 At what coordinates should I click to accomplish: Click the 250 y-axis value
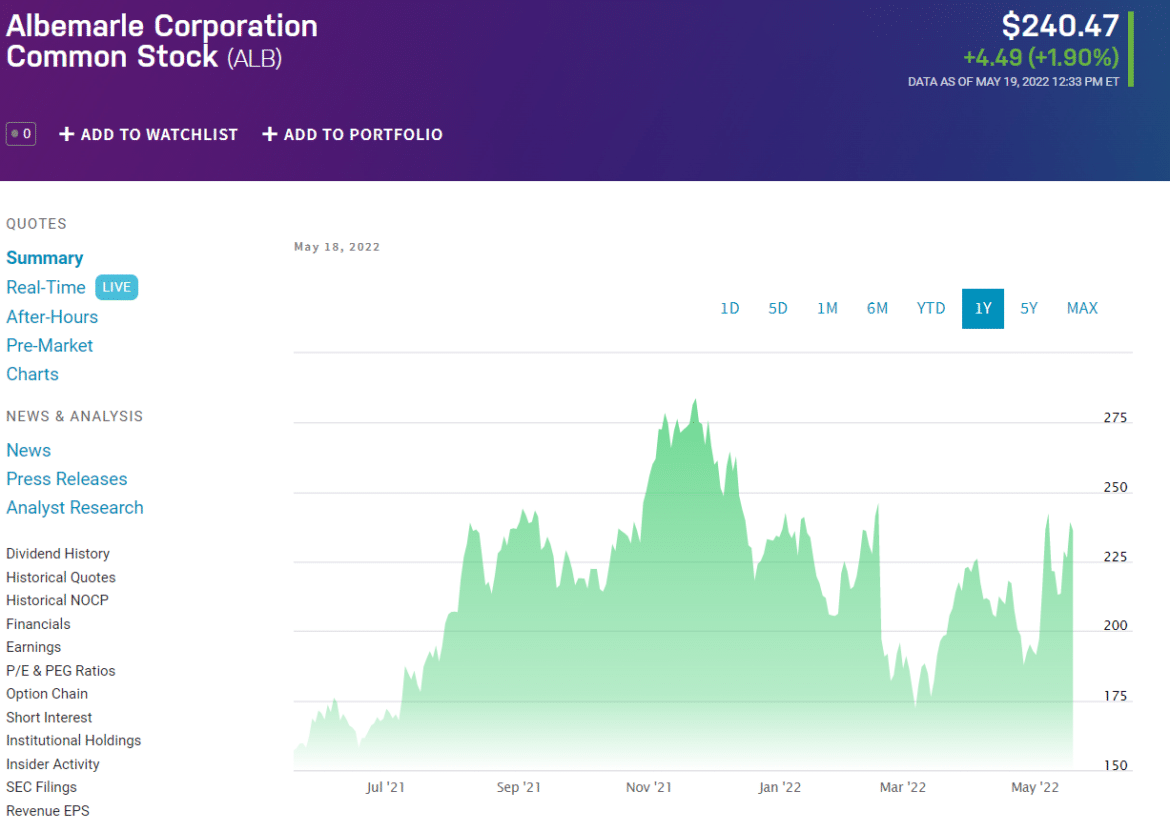(x=1116, y=487)
